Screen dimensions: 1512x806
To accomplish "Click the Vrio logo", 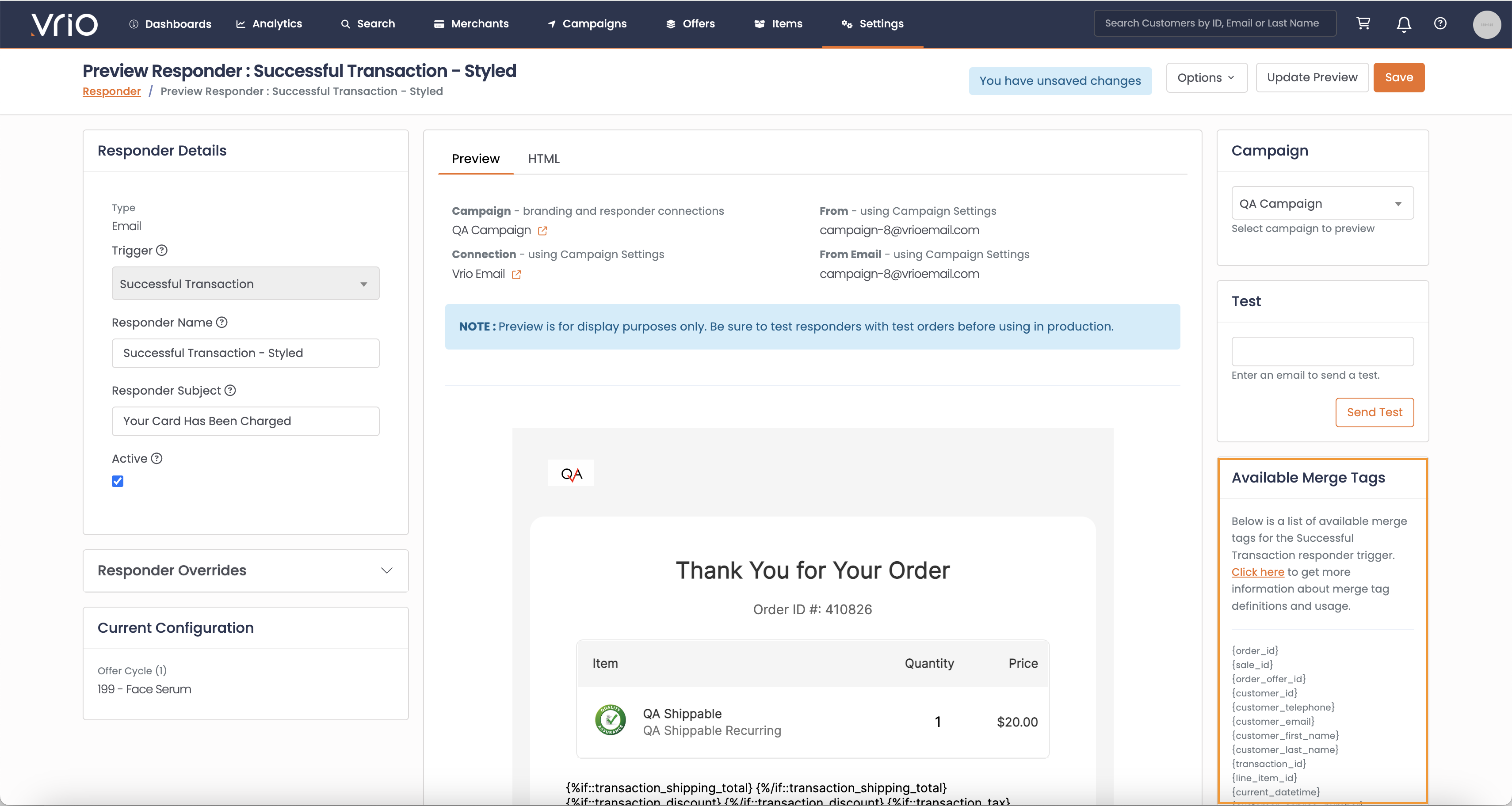I will tap(64, 24).
